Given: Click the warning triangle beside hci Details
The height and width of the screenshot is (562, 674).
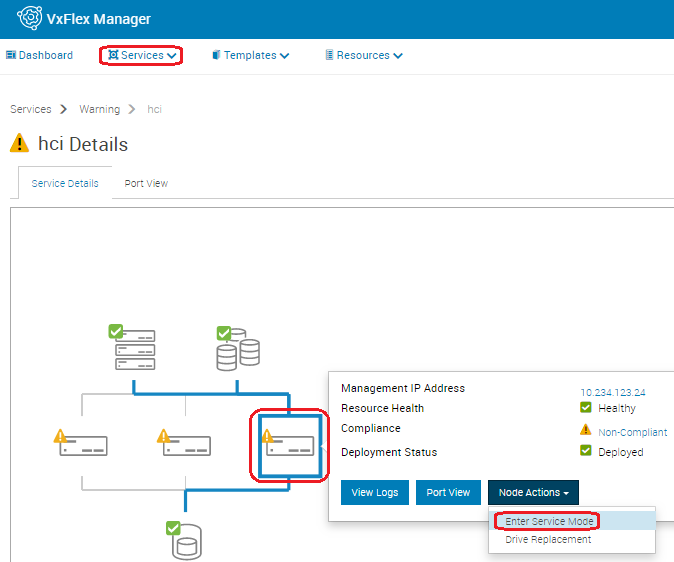Looking at the screenshot, I should (19, 143).
